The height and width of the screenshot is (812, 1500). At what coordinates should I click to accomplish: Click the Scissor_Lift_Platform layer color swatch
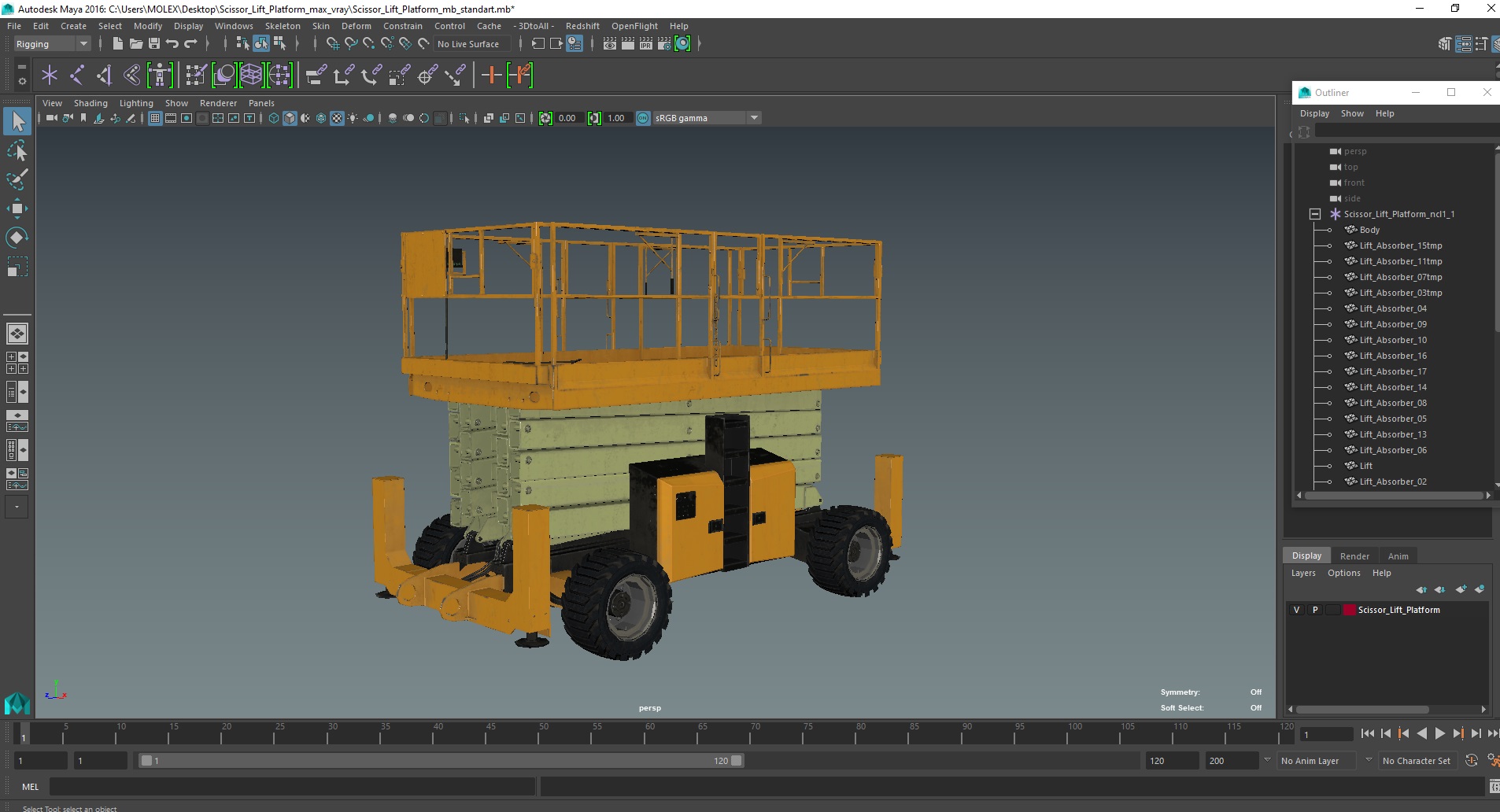point(1350,610)
